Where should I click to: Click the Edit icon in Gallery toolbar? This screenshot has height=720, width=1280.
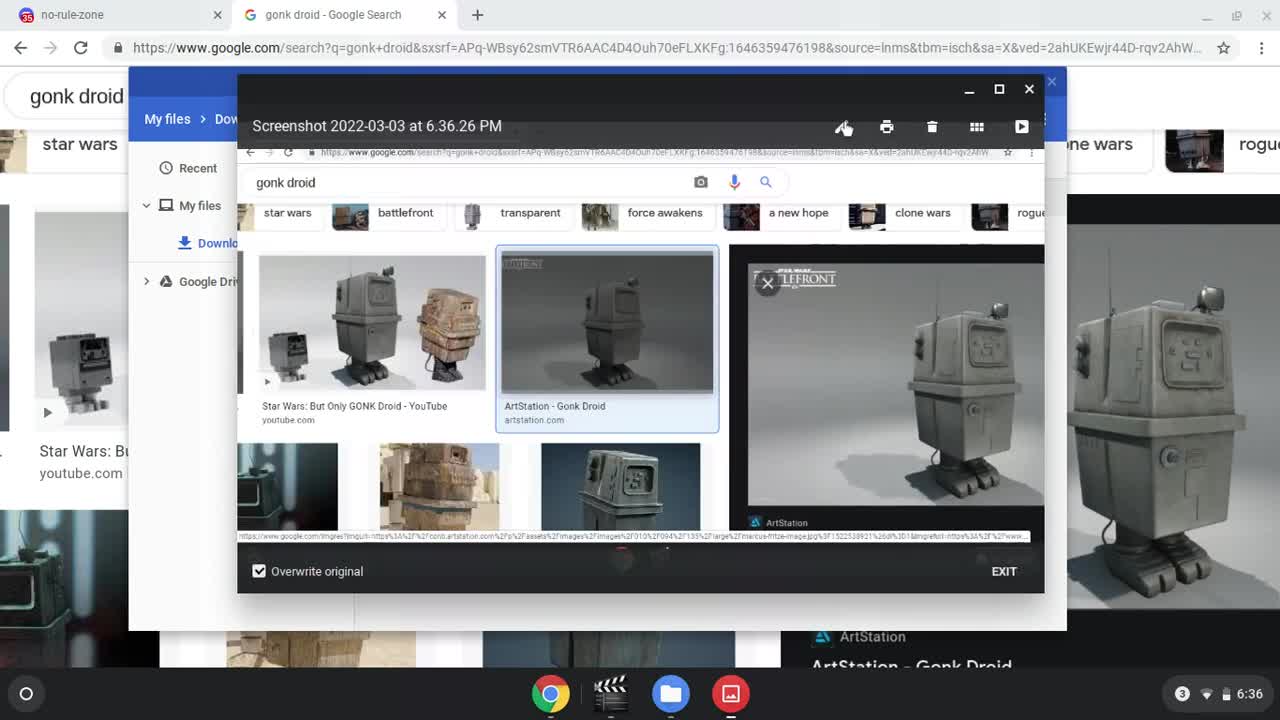point(843,127)
